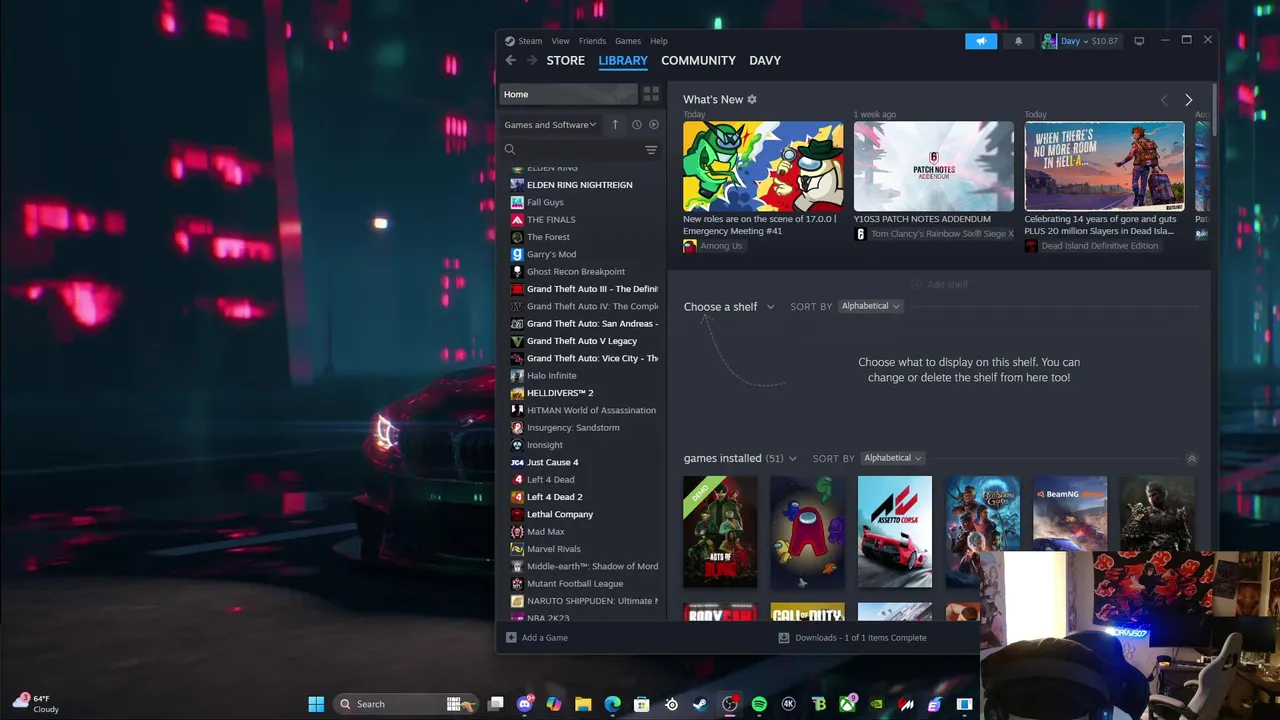Viewport: 1280px width, 720px height.
Task: Open Games and Software filter dropdown
Action: click(x=550, y=125)
